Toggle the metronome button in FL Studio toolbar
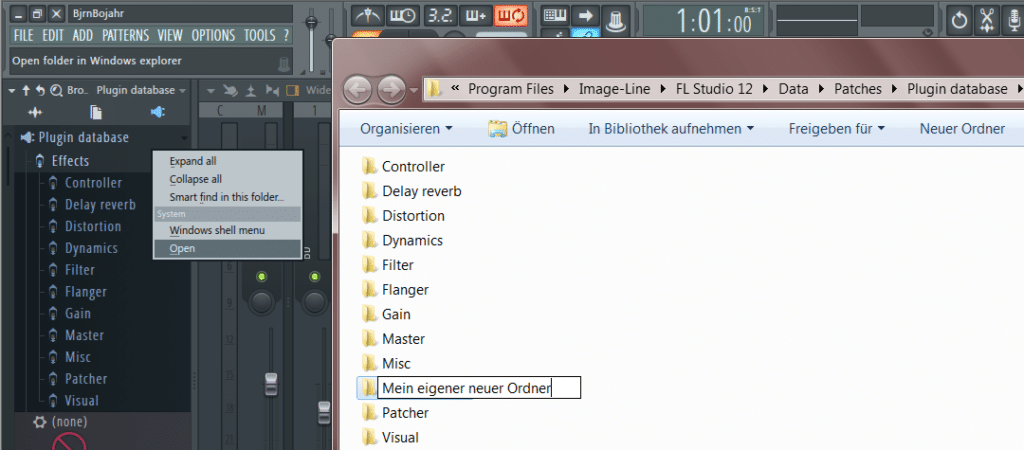1024x450 pixels. [369, 15]
